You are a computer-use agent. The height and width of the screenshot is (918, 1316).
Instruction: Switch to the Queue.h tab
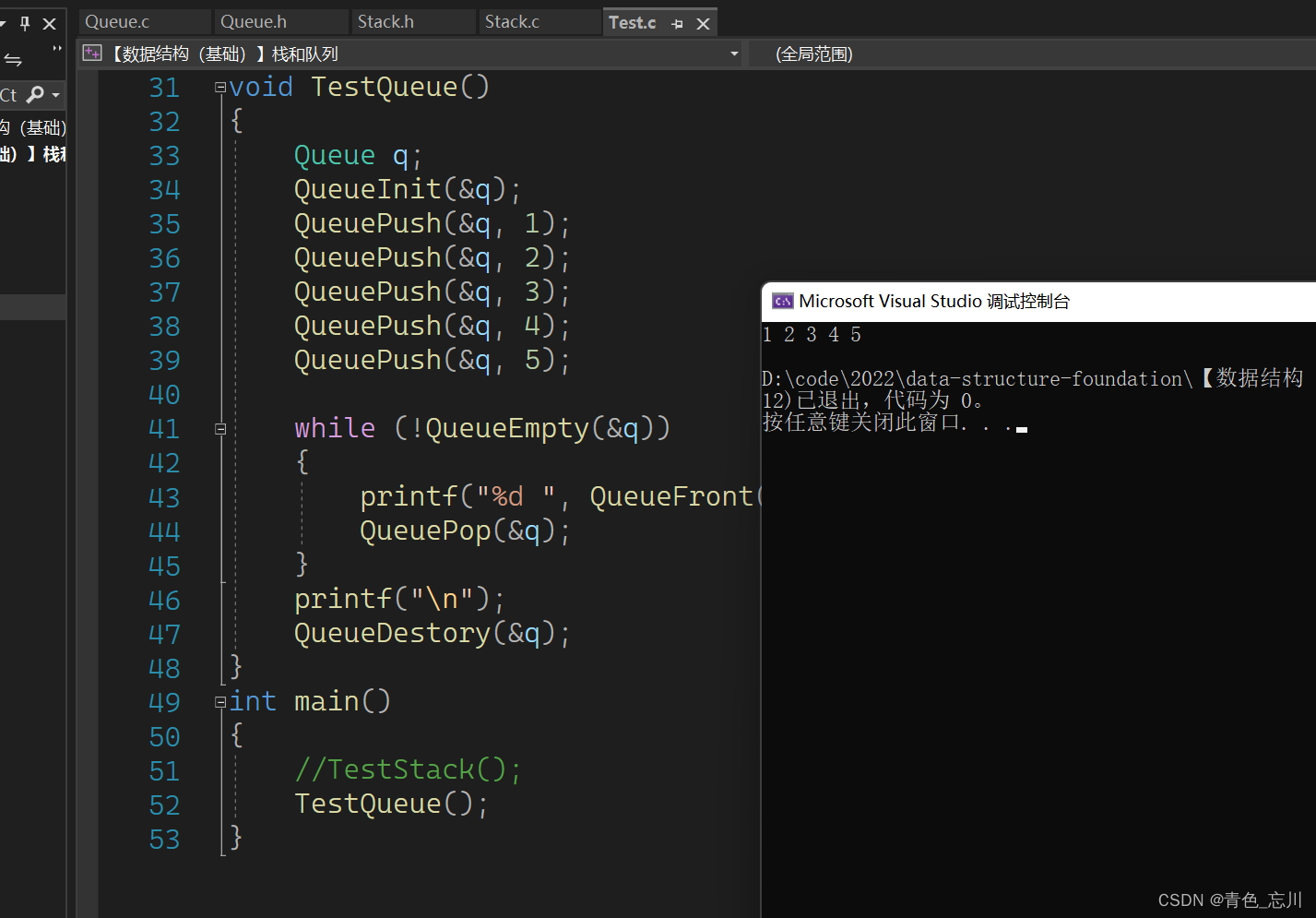254,22
